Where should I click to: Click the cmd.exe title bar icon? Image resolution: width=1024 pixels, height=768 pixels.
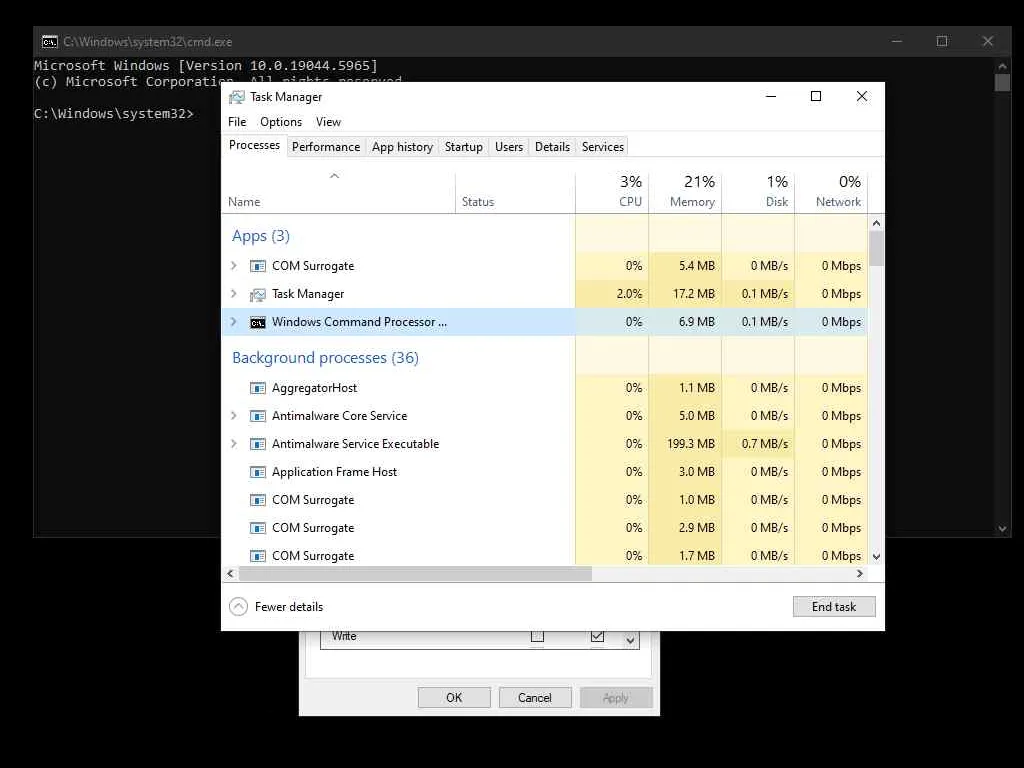[50, 42]
